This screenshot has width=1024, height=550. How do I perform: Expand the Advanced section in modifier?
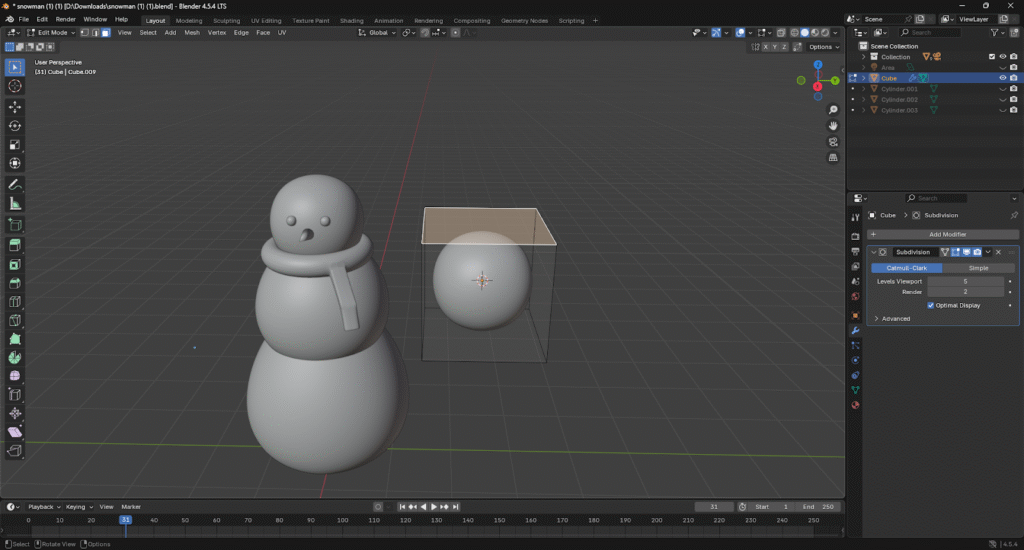[895, 318]
